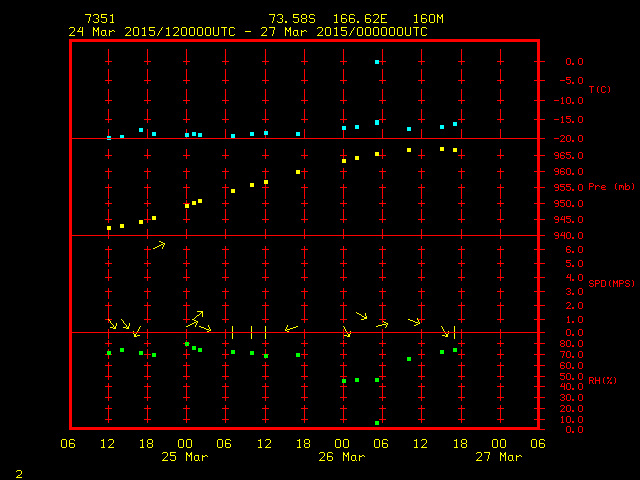This screenshot has height=480, width=640.
Task: Click the start time 24 Mar 2015/120000UTC
Action: tap(151, 31)
